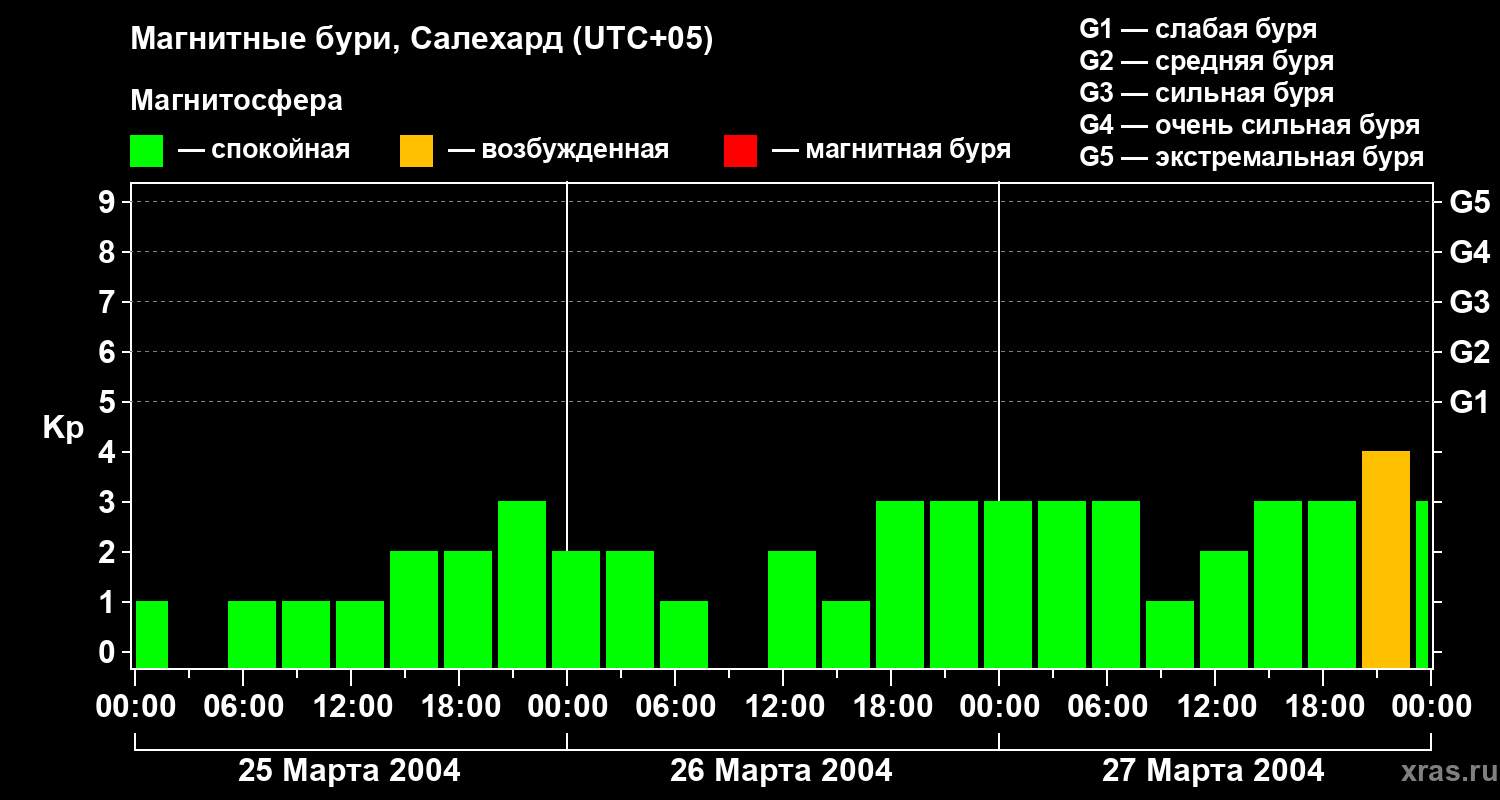Click the 'G2' label on the right axis
Screen dimensions: 1500x800
1470,352
